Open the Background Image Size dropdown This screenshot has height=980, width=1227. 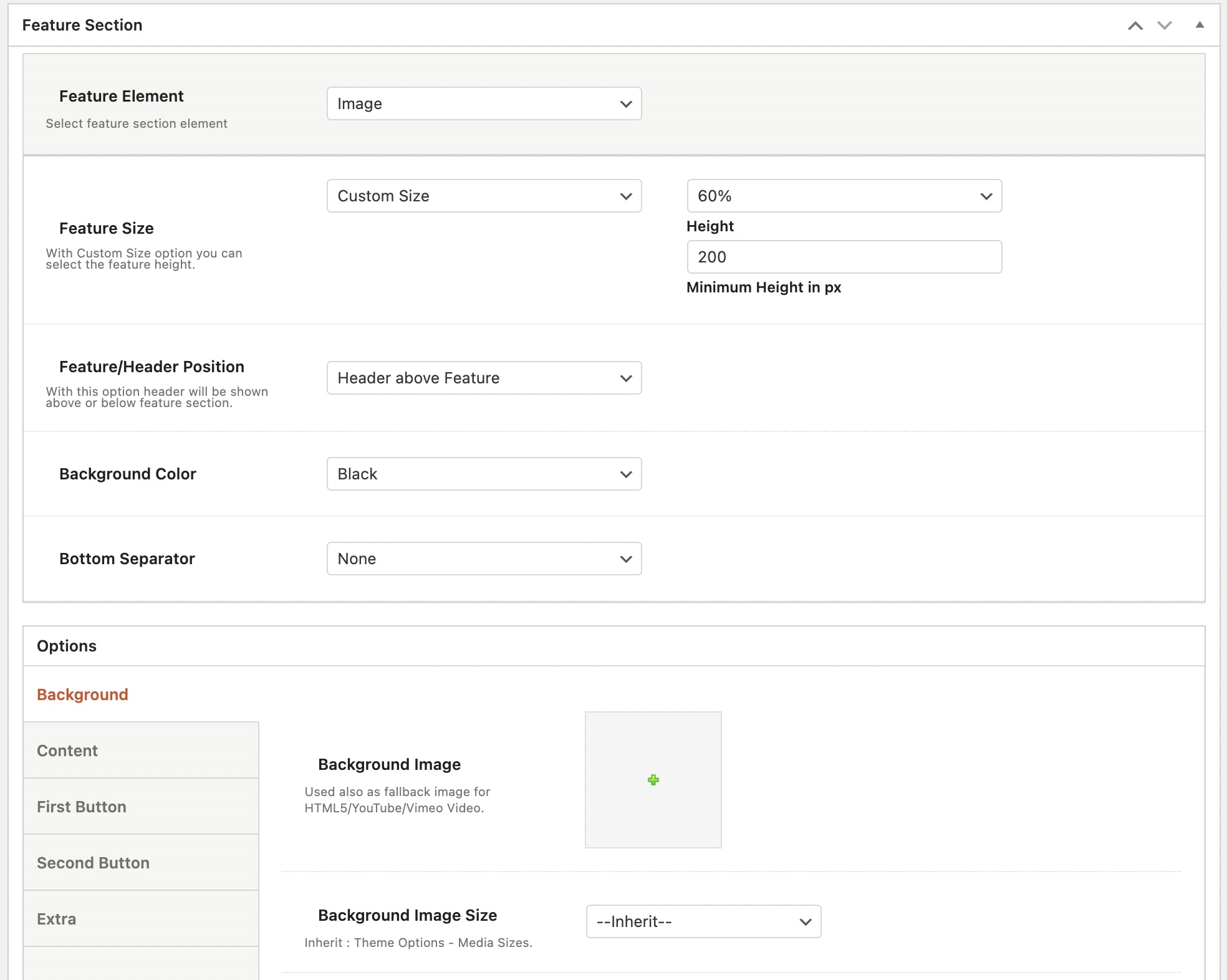coord(703,921)
